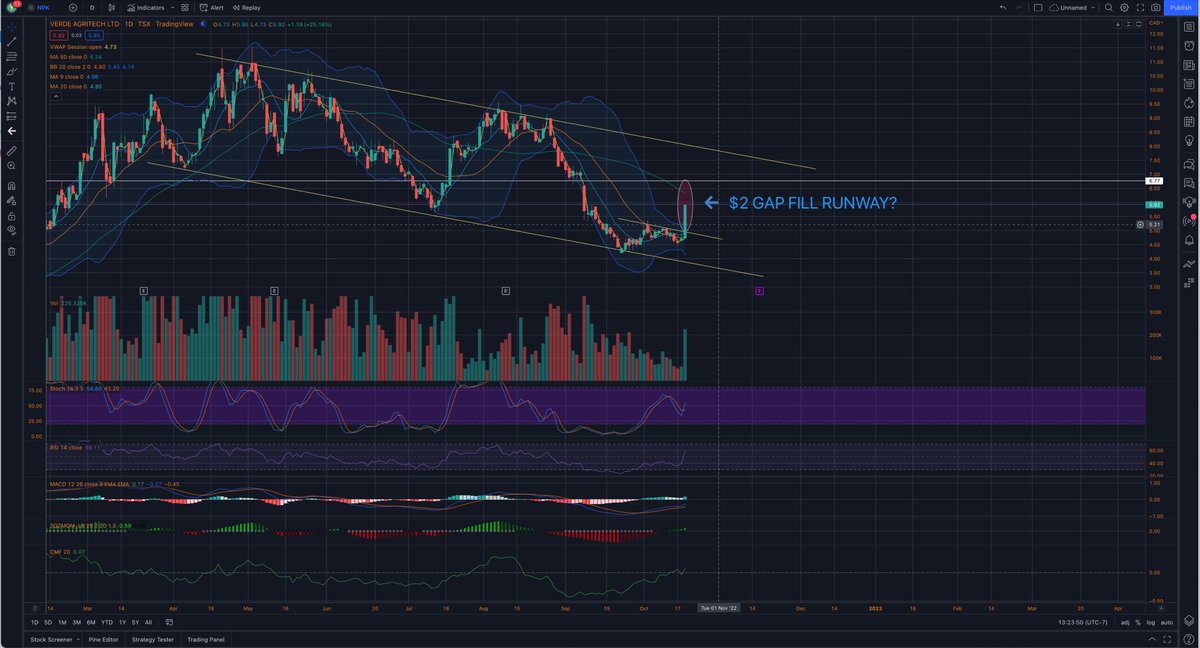Viewport: 1200px width, 648px height.
Task: Select the All date range
Action: click(x=149, y=622)
